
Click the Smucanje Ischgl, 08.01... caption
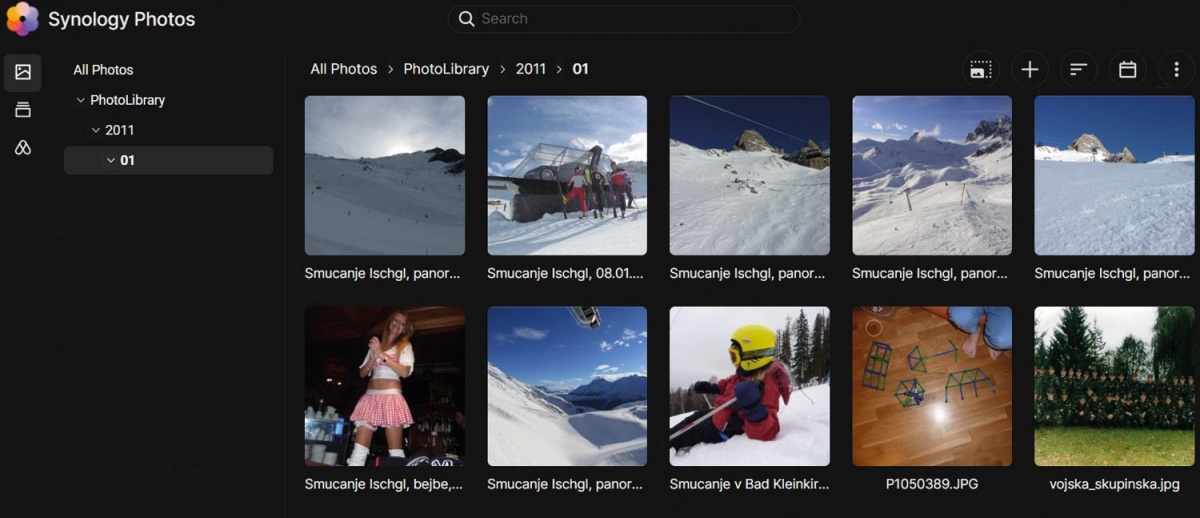(x=567, y=273)
